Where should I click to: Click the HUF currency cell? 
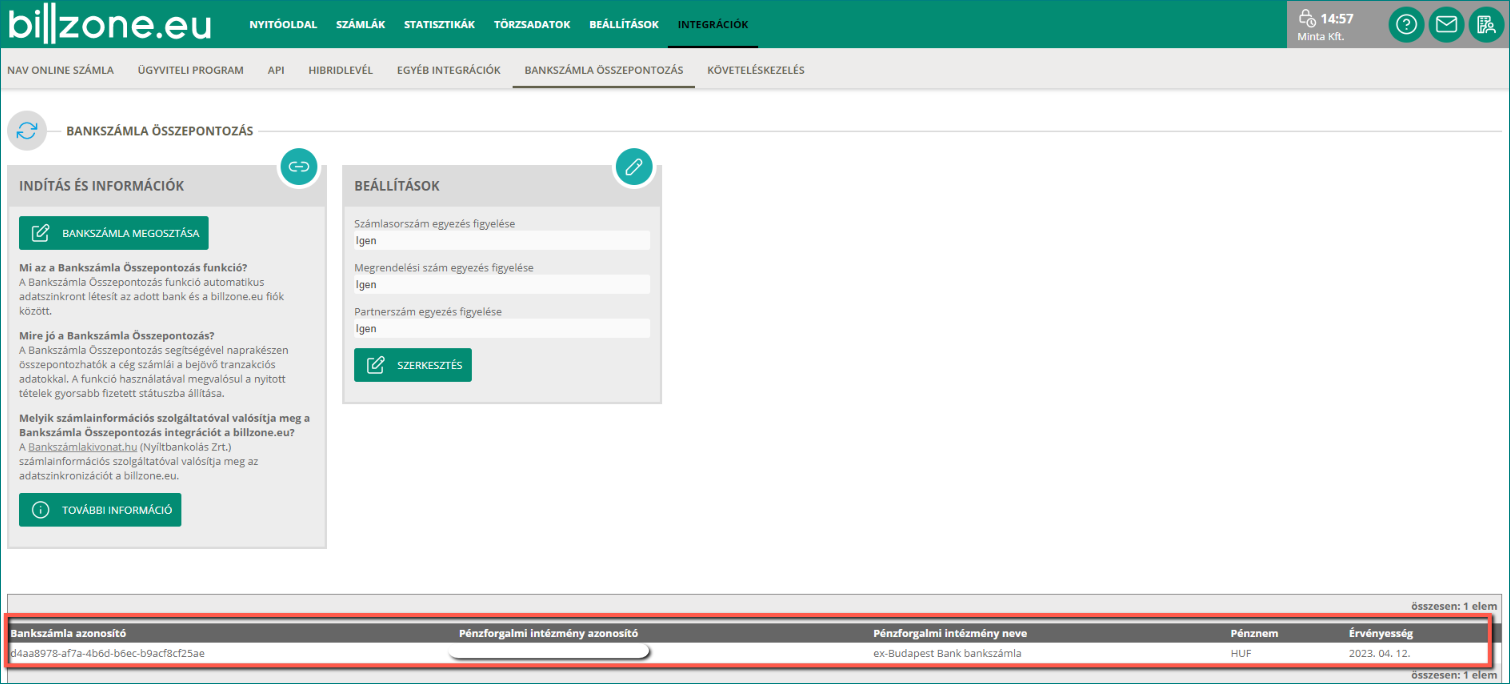(x=1241, y=653)
